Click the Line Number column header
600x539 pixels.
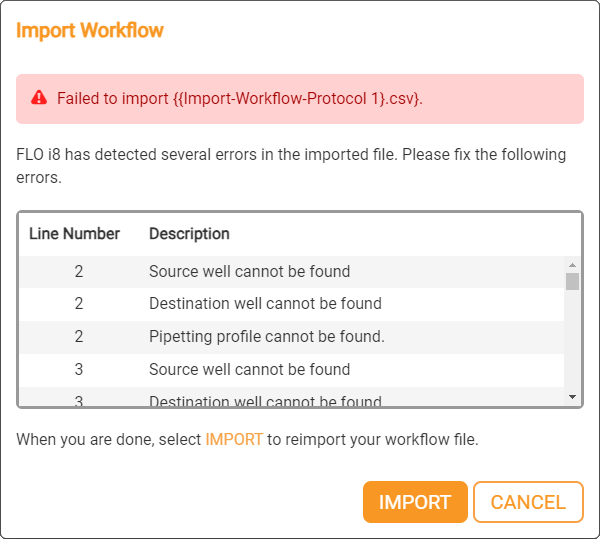pos(74,234)
